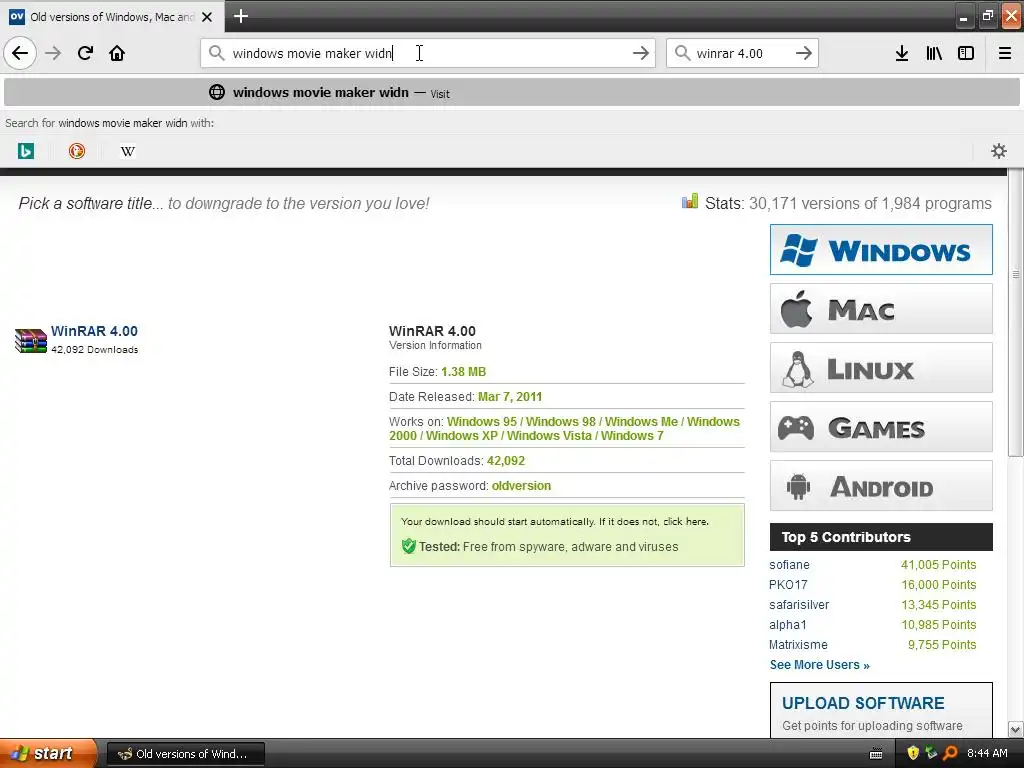Click the Top 5 Contributors header

point(881,537)
